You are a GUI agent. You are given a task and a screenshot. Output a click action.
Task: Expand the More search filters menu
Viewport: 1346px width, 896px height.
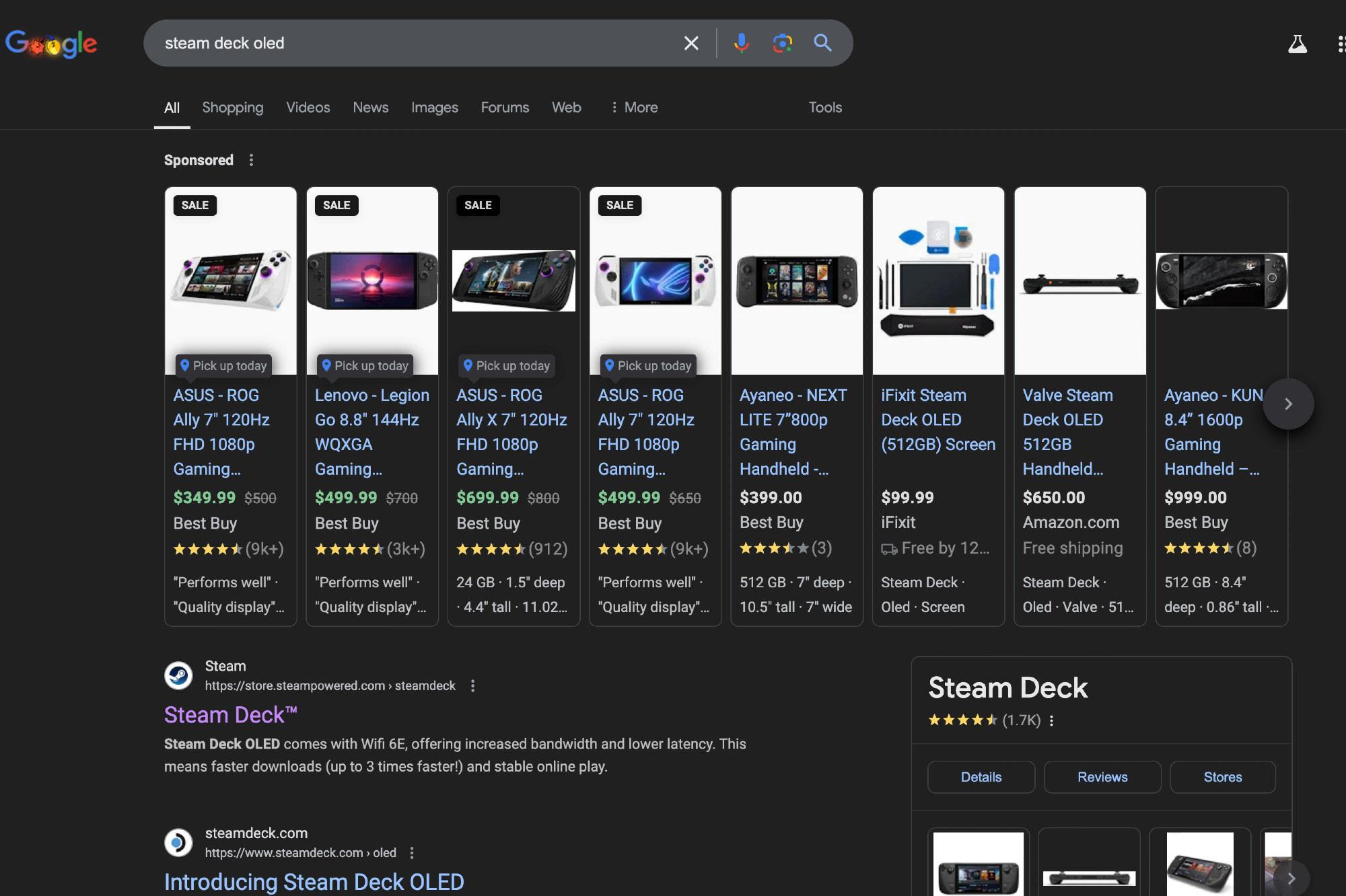pos(634,108)
